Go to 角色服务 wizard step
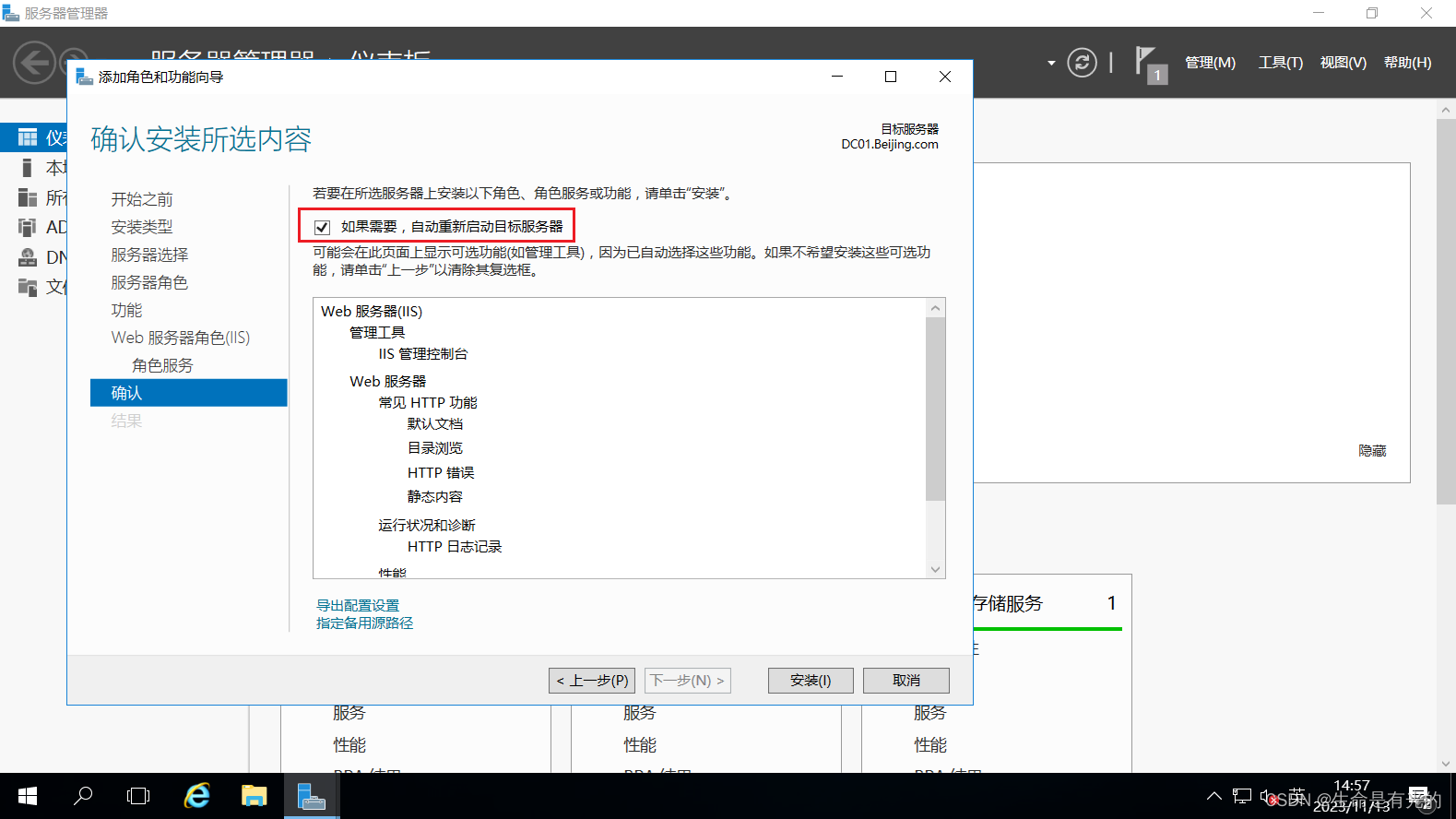The image size is (1456, 819). (162, 365)
